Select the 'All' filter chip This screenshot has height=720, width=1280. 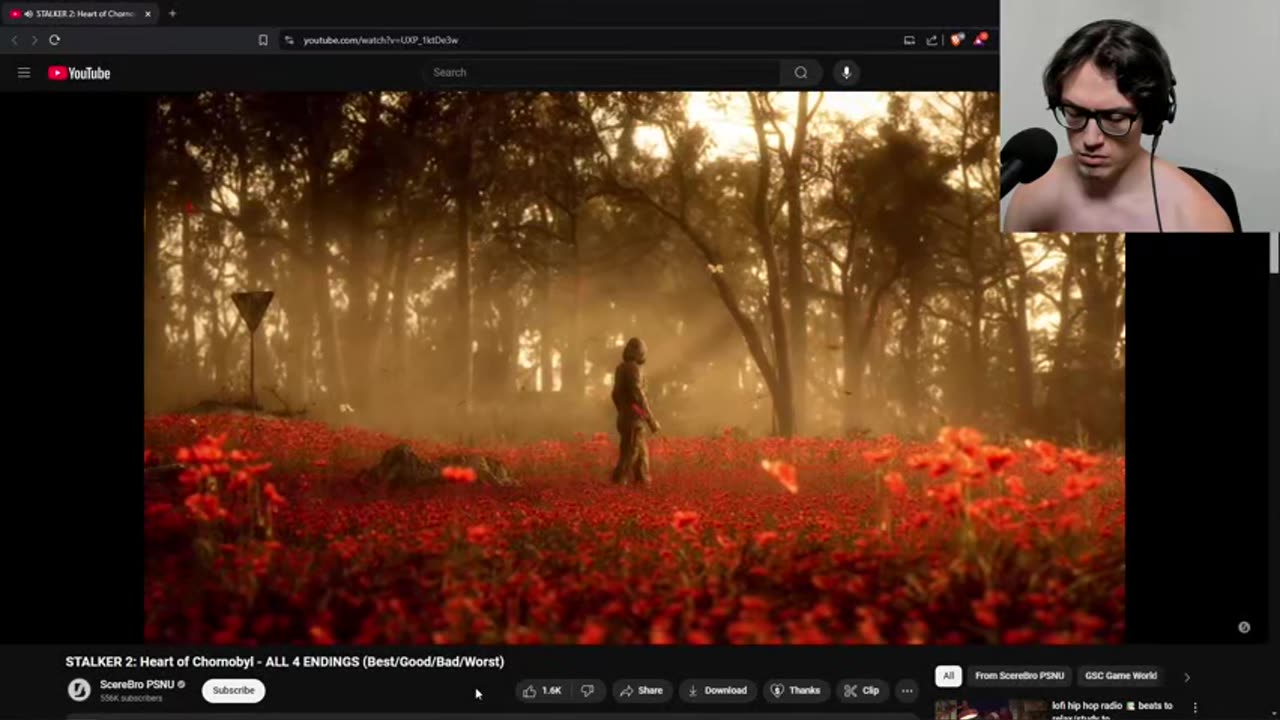[948, 676]
